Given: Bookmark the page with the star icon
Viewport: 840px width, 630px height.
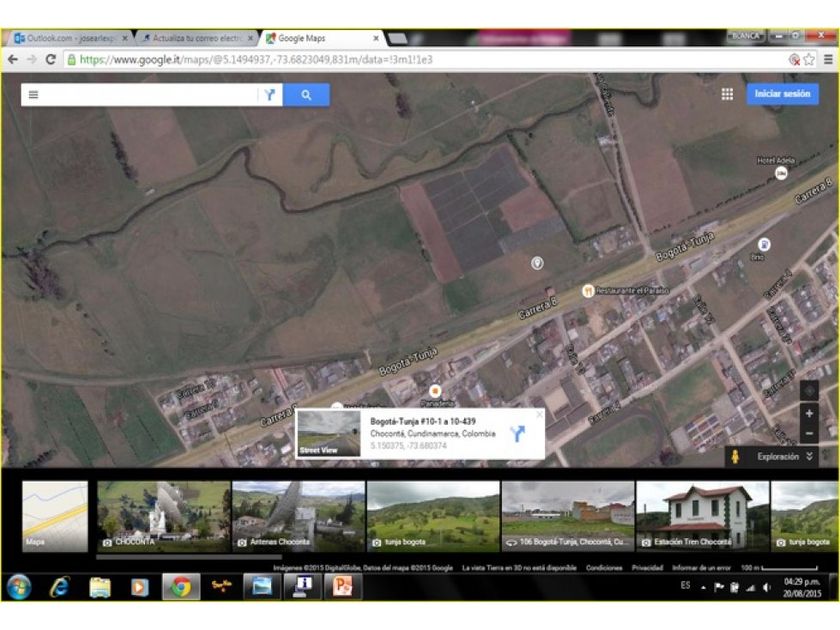Looking at the screenshot, I should click(x=809, y=59).
